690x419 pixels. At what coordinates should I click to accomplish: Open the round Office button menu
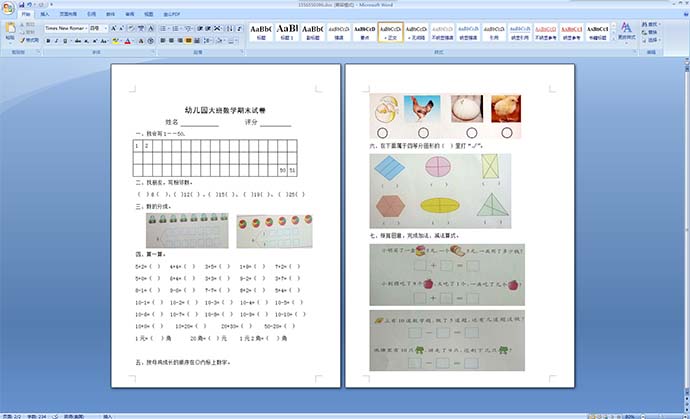[x=8, y=8]
